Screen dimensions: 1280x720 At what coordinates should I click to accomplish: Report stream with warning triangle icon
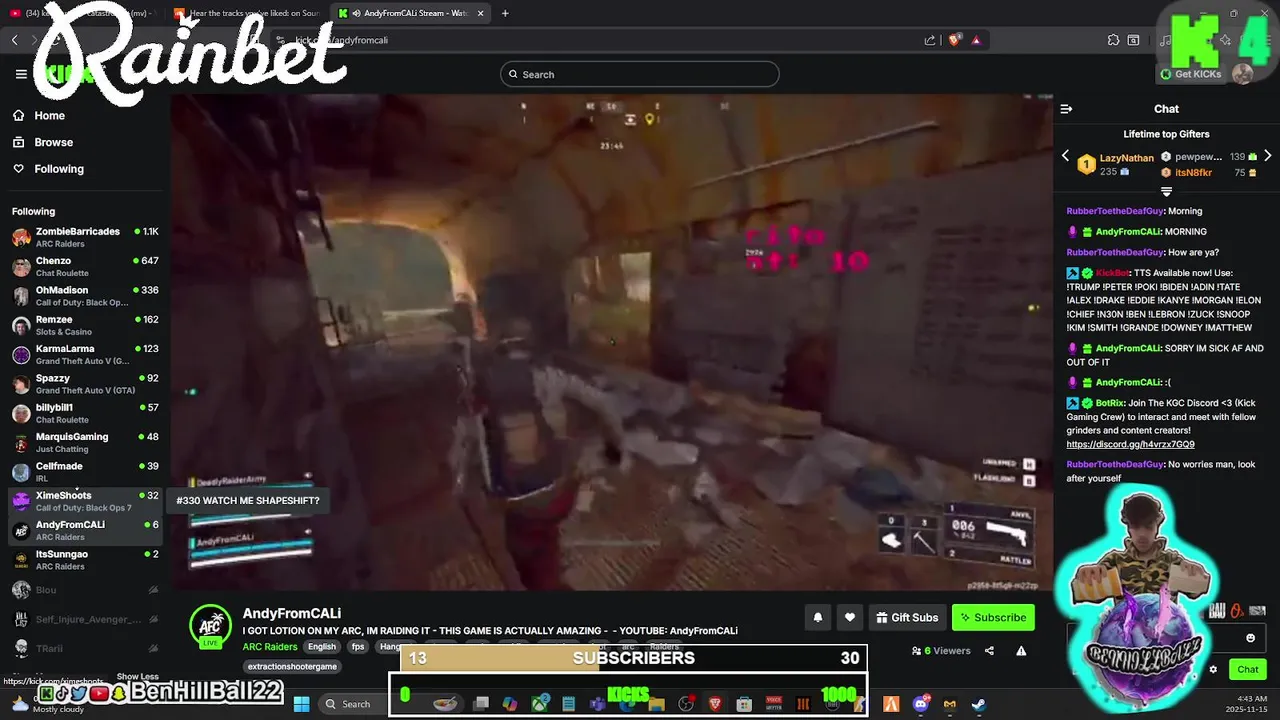click(1021, 651)
